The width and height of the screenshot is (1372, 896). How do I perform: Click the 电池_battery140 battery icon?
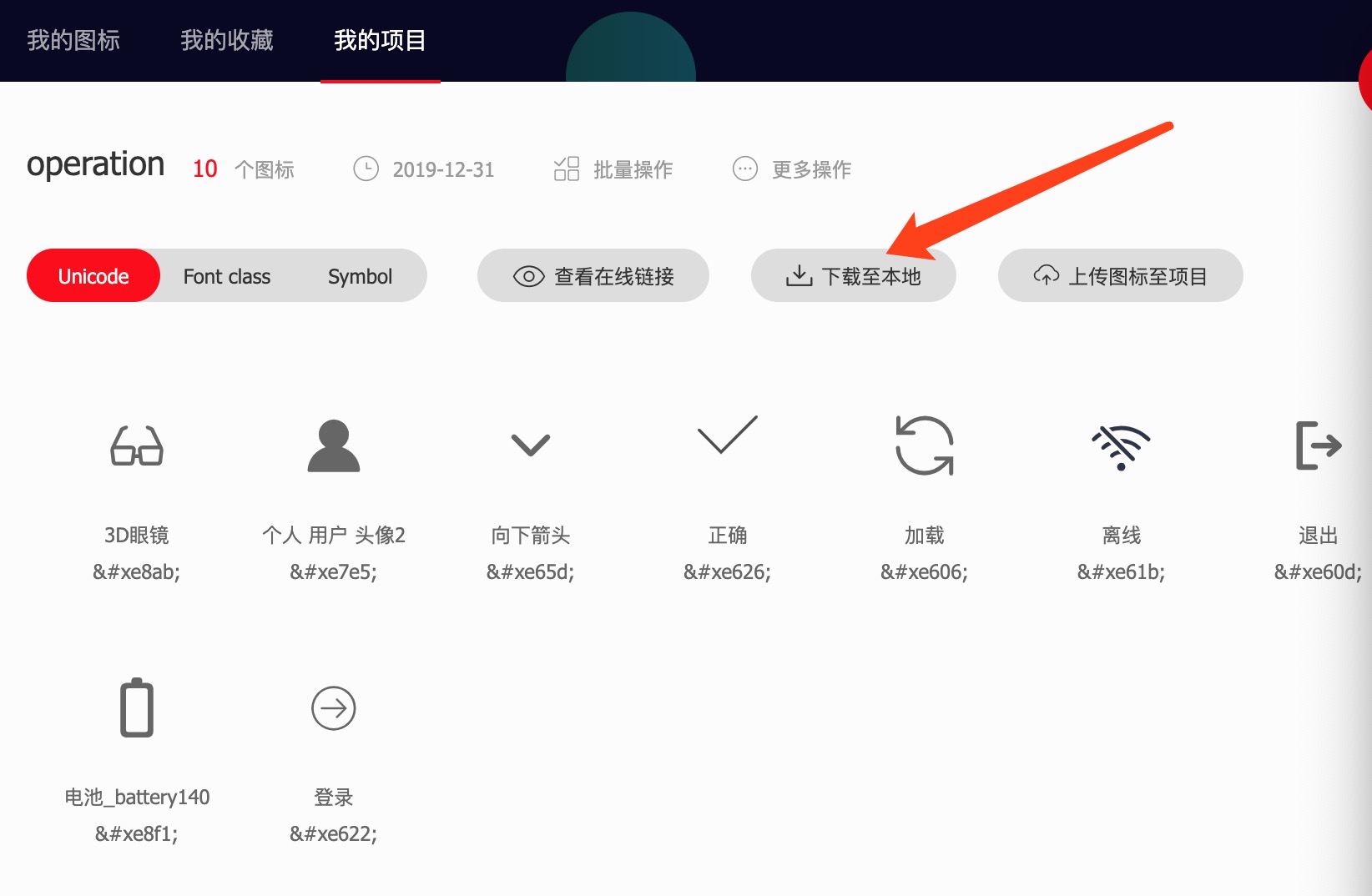pos(136,707)
